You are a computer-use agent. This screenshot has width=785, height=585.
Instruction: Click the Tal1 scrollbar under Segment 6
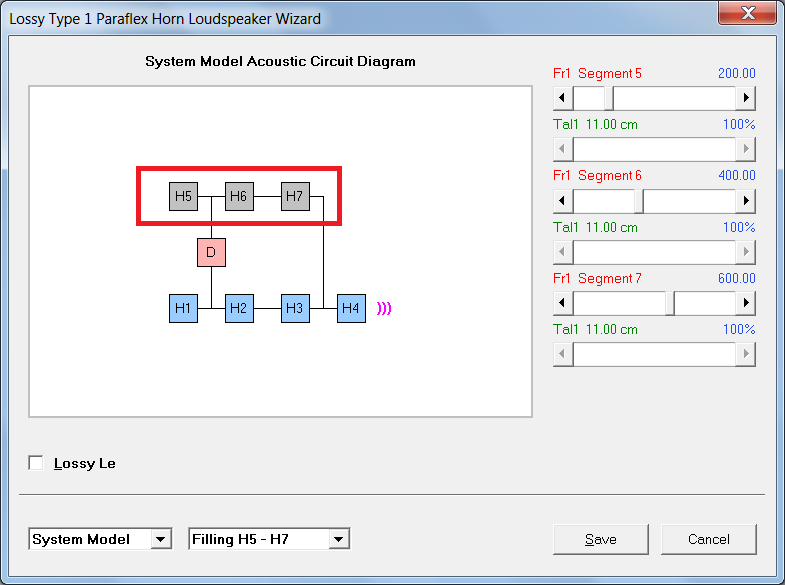tap(654, 252)
